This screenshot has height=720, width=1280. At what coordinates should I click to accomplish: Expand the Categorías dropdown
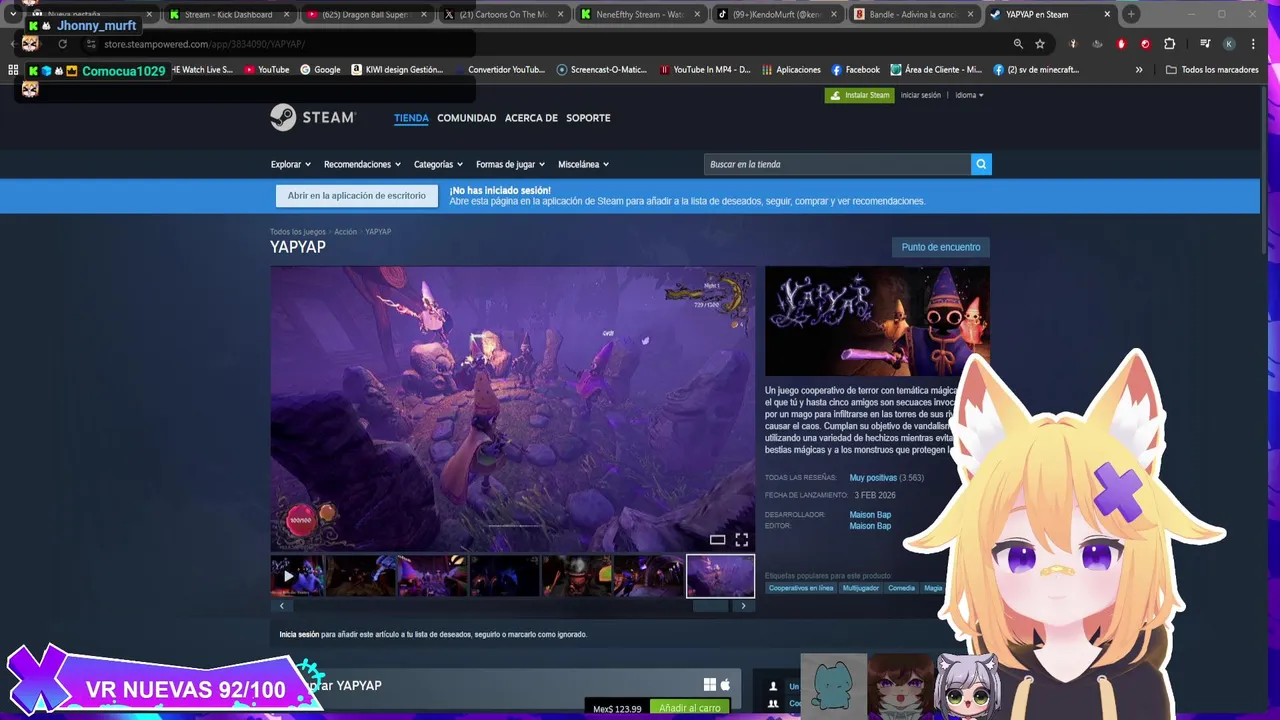point(439,164)
